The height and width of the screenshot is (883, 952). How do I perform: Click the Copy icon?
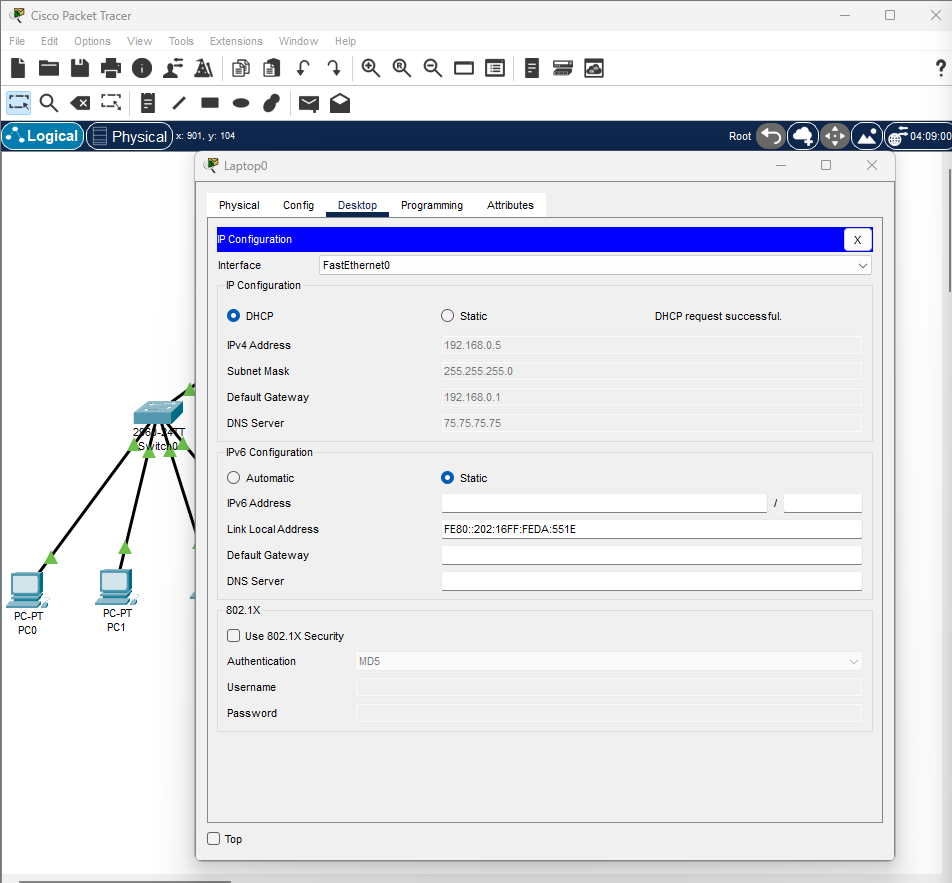click(x=241, y=68)
